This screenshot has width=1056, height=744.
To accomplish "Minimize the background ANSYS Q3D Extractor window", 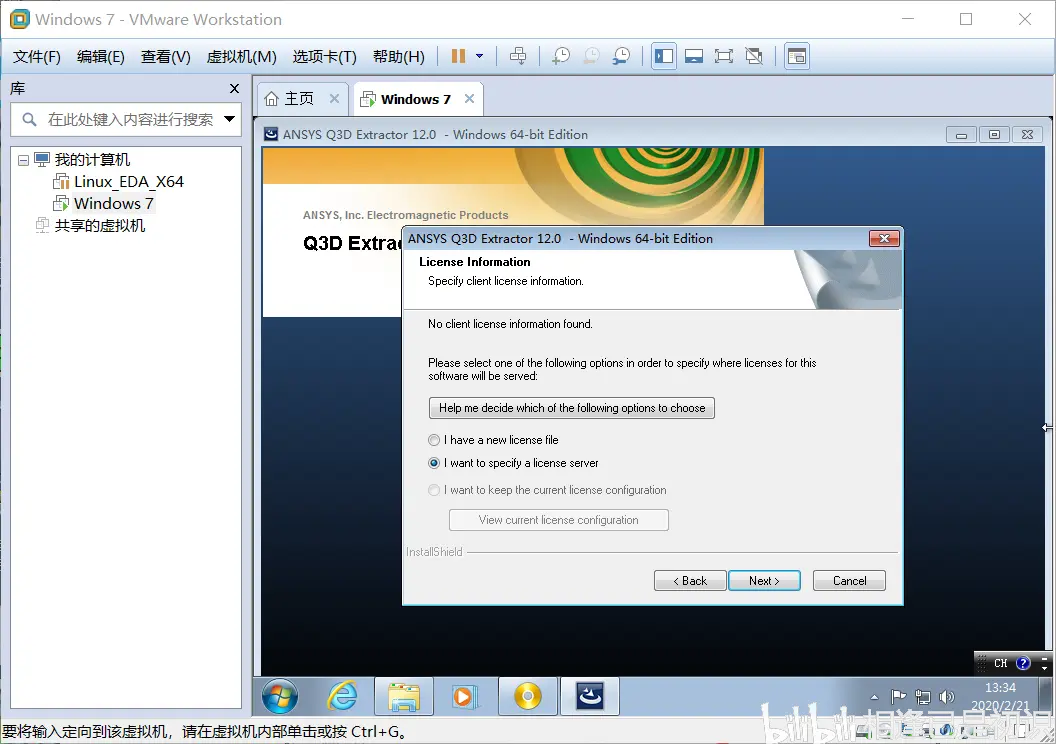I will point(961,135).
